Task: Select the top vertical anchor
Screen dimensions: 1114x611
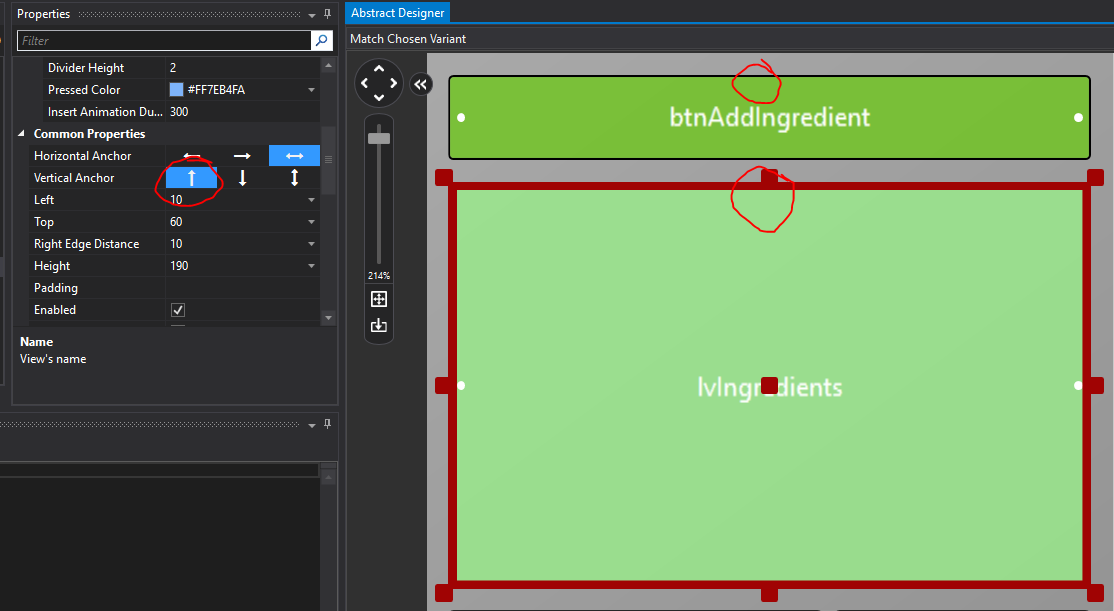Action: (192, 178)
